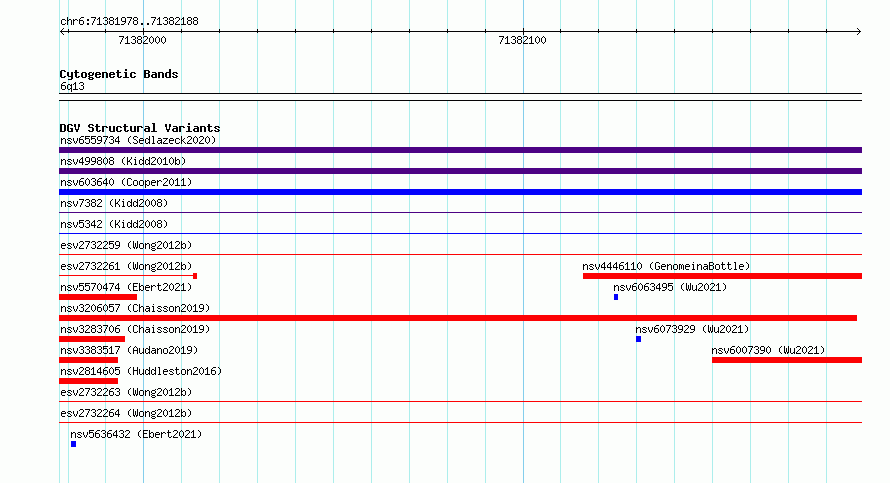The width and height of the screenshot is (890, 483).
Task: Open the esv2732263 (Wong2012b) label
Action: pyautogui.click(x=126, y=392)
